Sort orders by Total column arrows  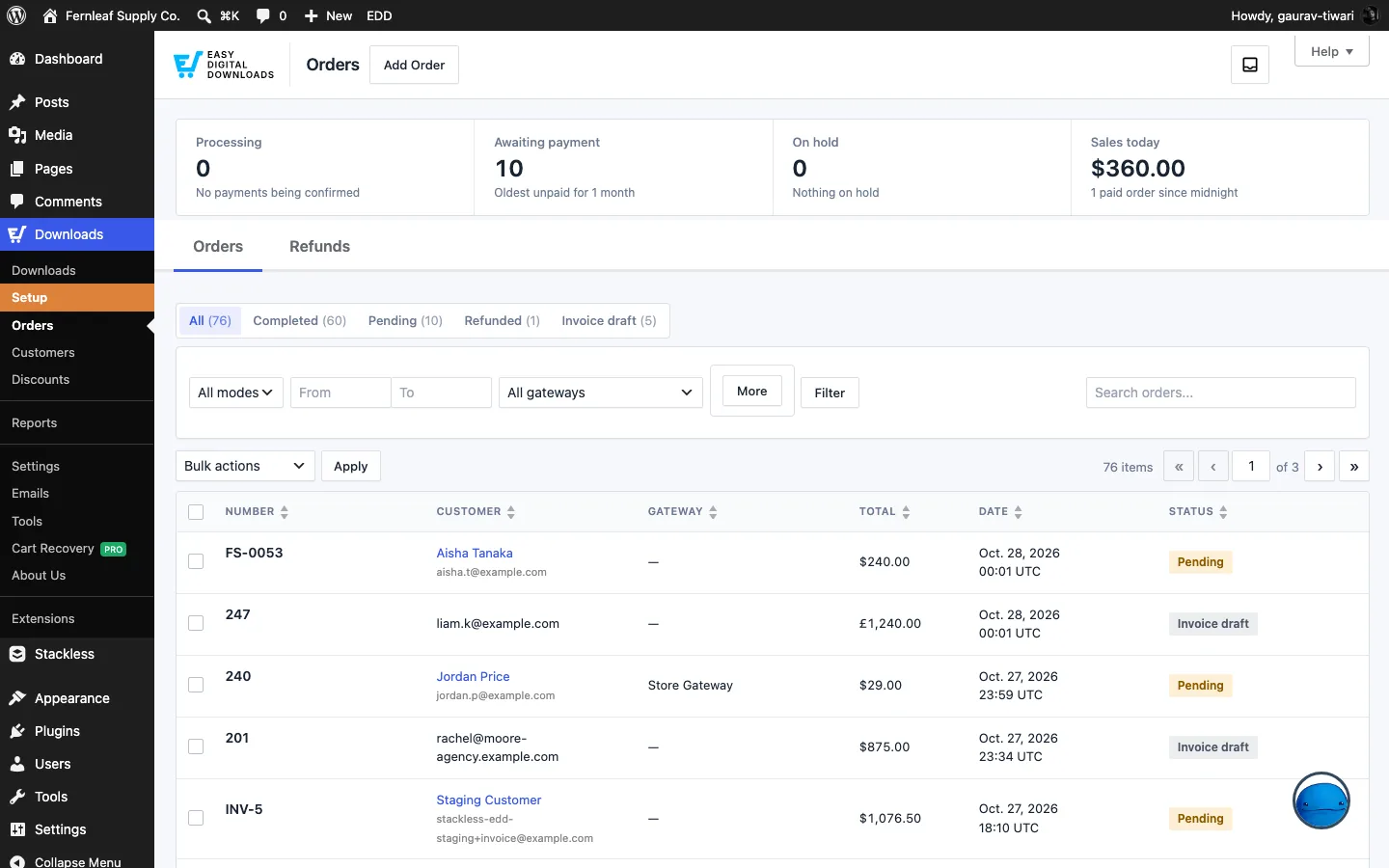[906, 512]
